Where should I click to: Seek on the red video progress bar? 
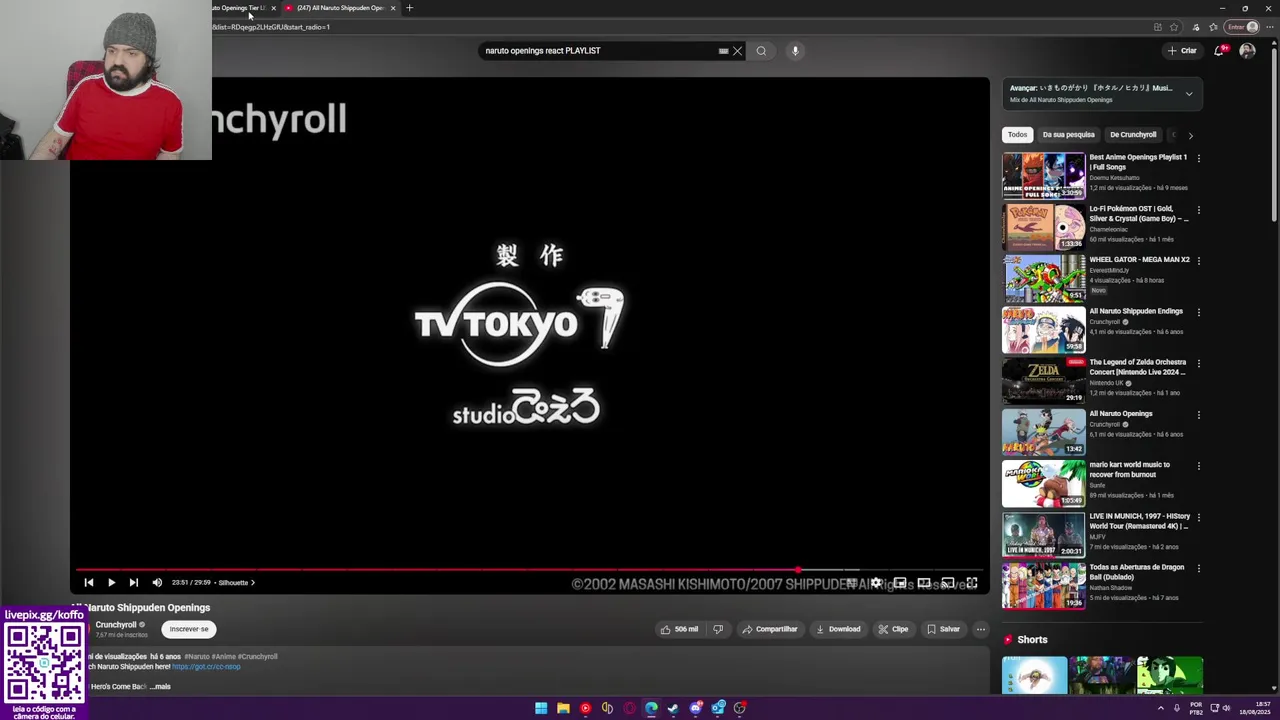[530, 570]
